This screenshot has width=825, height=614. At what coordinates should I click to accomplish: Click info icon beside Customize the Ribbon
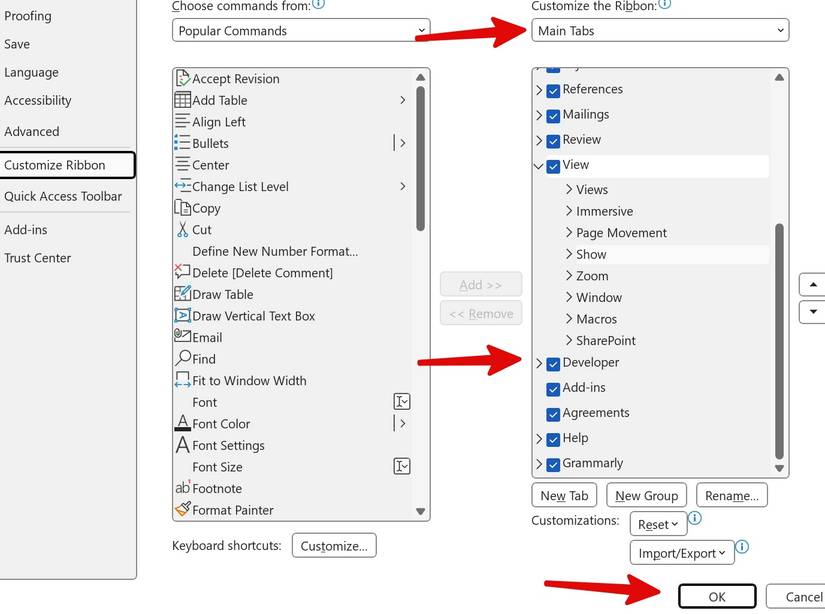[665, 4]
